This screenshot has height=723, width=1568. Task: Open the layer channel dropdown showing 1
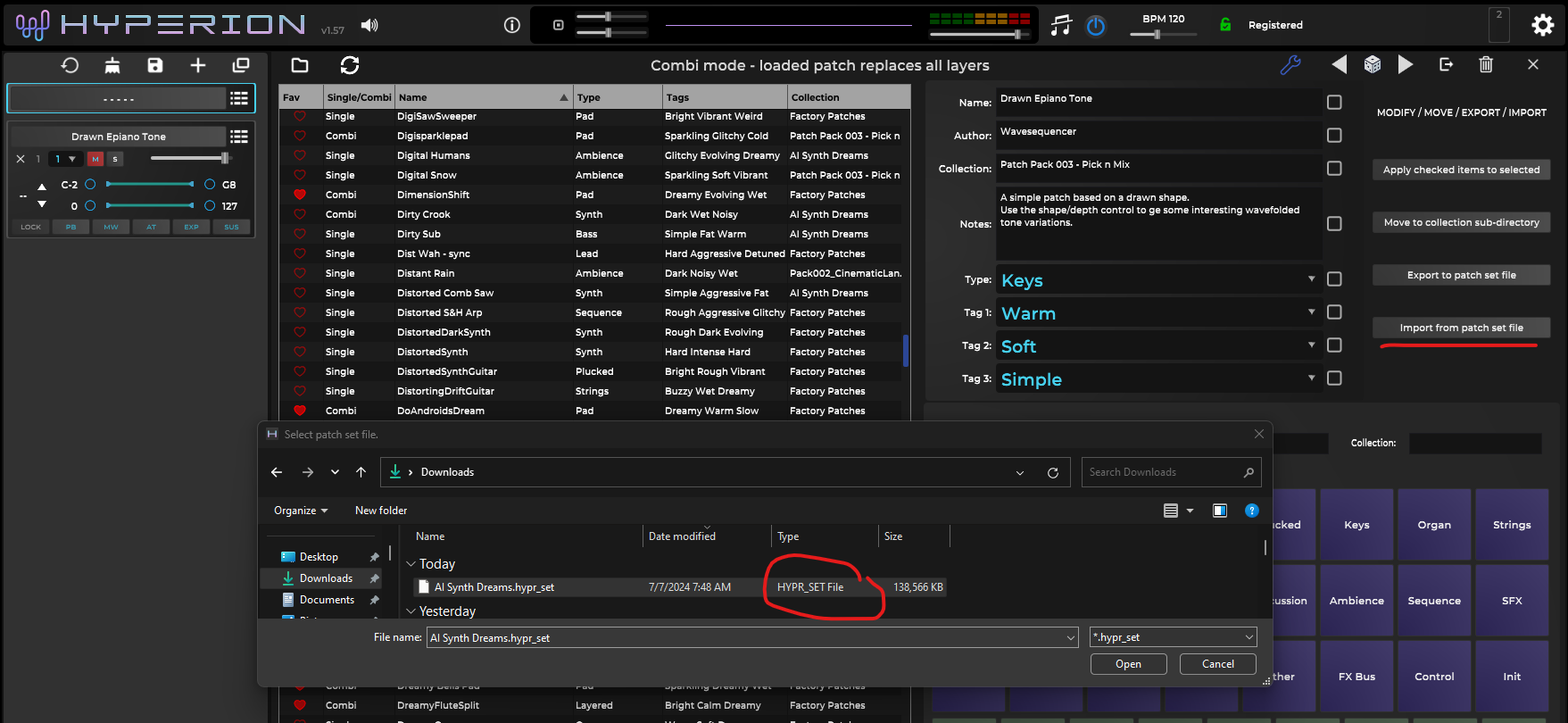click(65, 159)
